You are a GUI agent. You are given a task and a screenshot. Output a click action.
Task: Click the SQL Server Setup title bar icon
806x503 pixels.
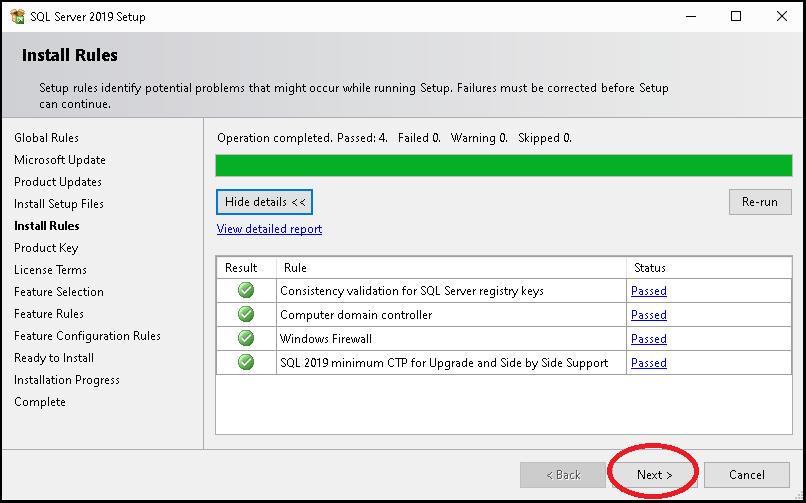tap(17, 16)
